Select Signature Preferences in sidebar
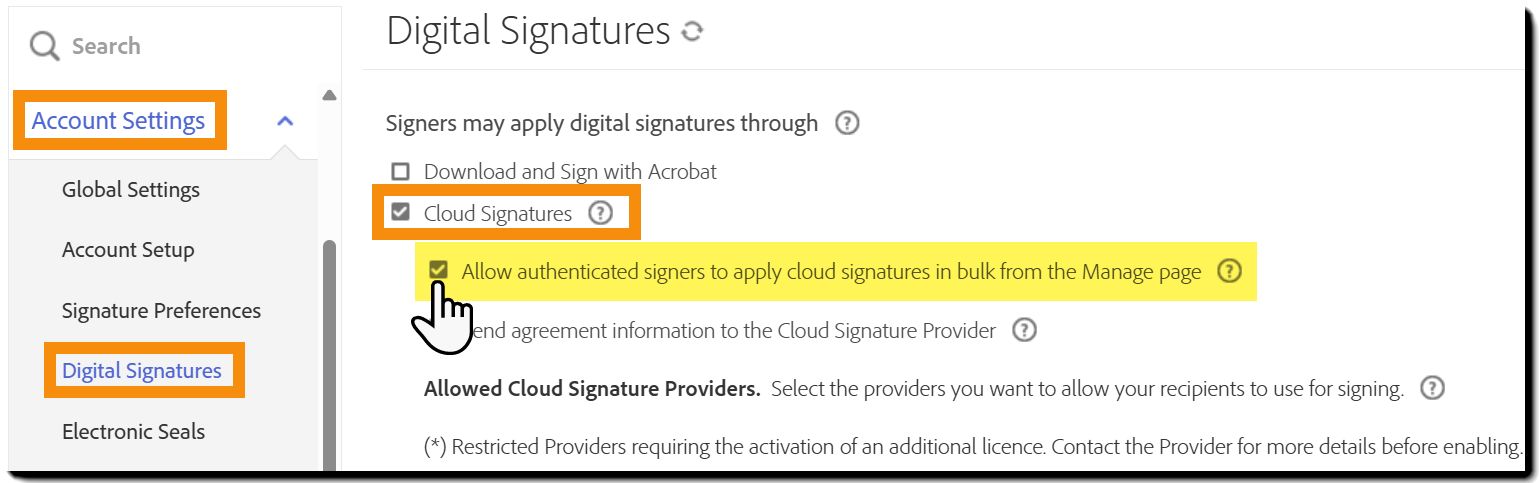 pyautogui.click(x=161, y=311)
